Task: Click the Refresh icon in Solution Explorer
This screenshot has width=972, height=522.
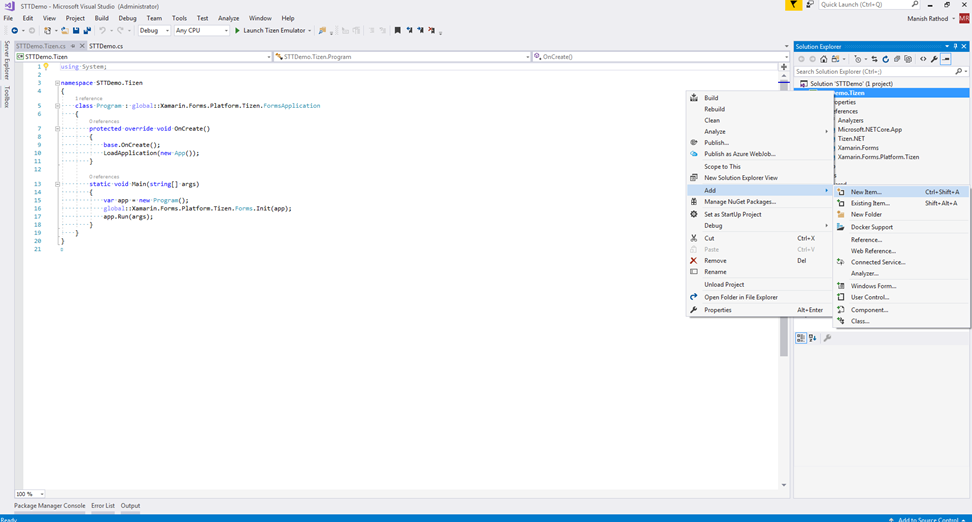Action: tap(885, 59)
